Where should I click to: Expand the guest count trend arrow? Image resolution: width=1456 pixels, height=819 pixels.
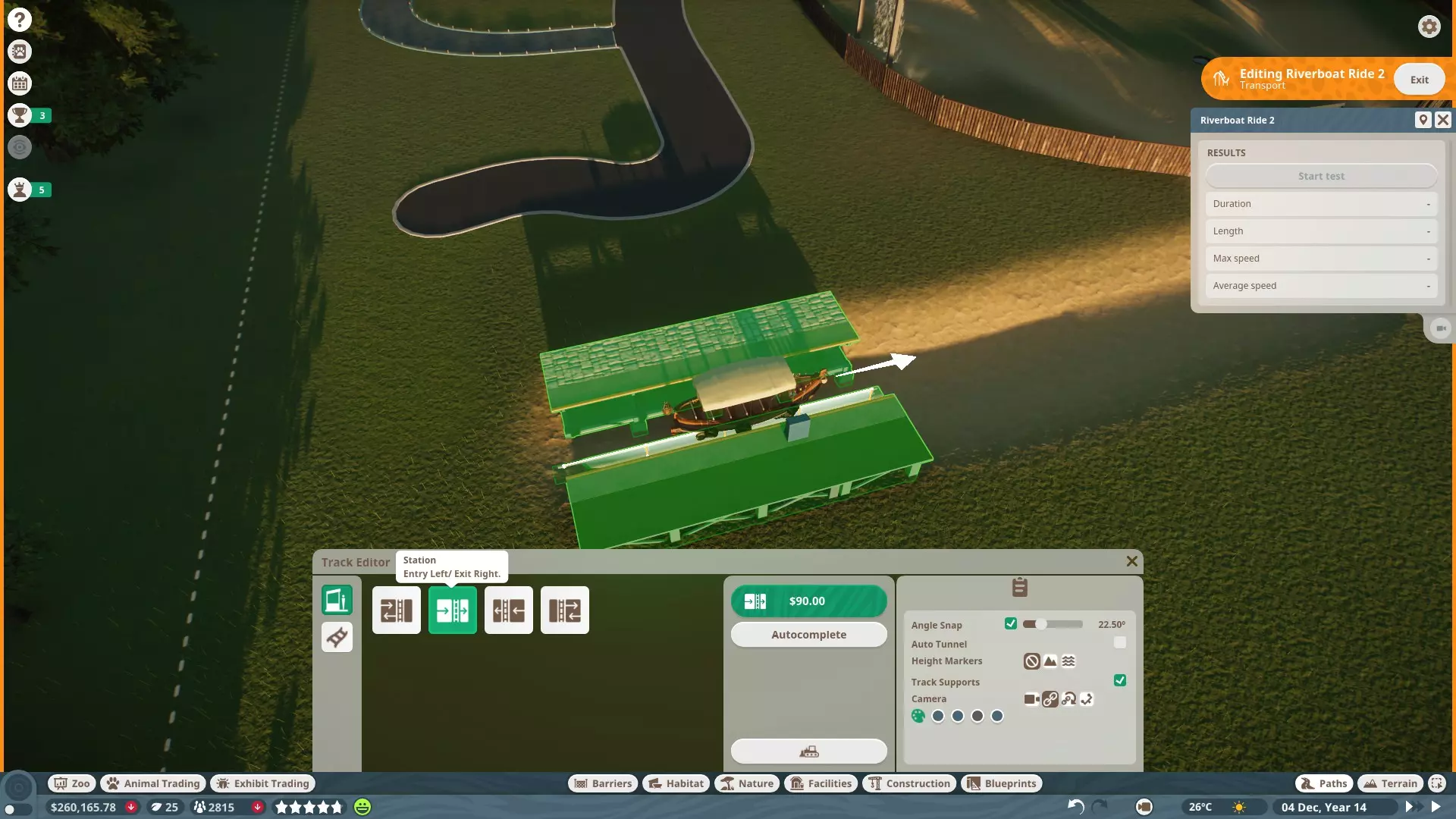(x=258, y=807)
